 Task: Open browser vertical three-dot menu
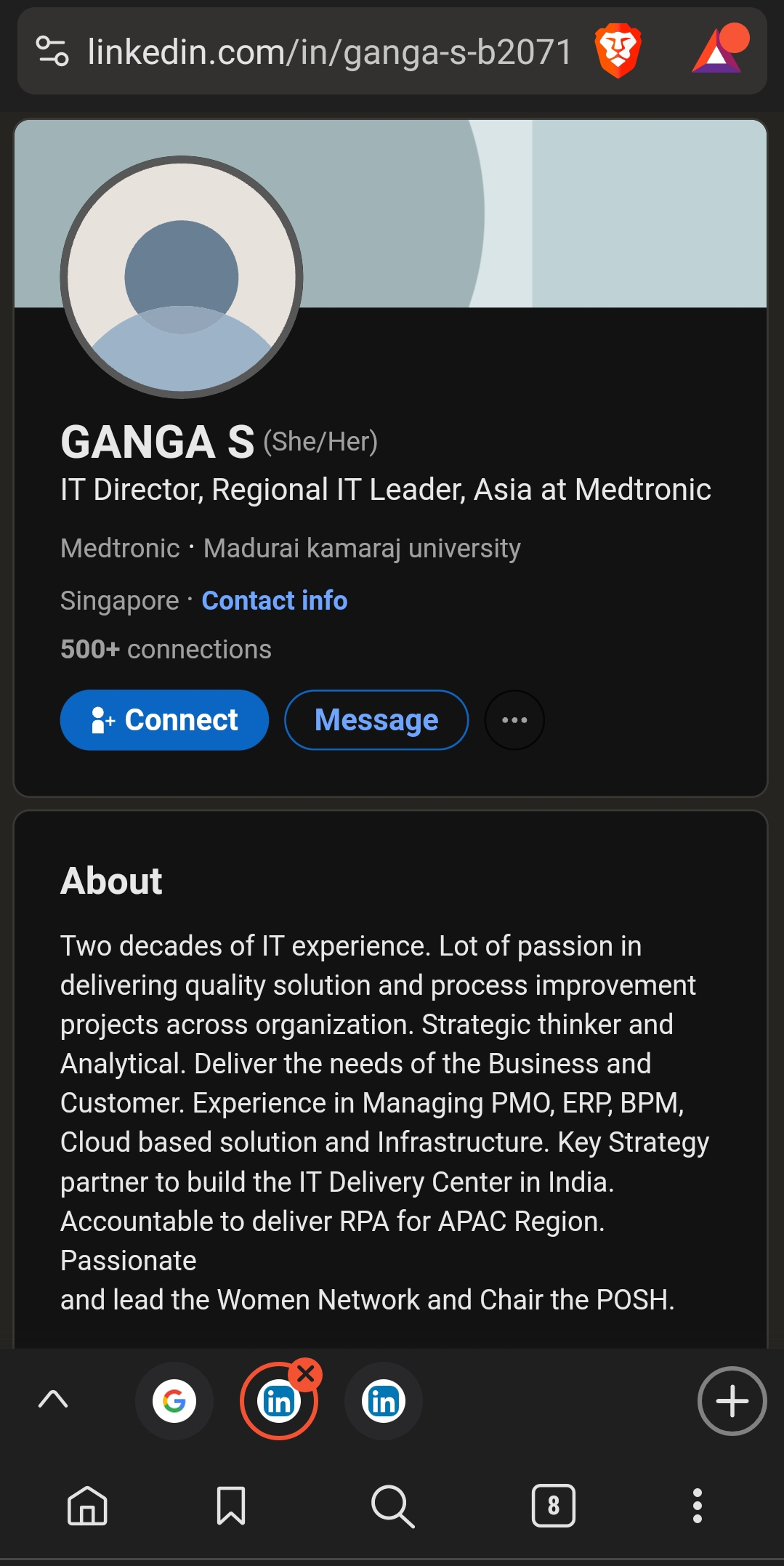tap(698, 1506)
